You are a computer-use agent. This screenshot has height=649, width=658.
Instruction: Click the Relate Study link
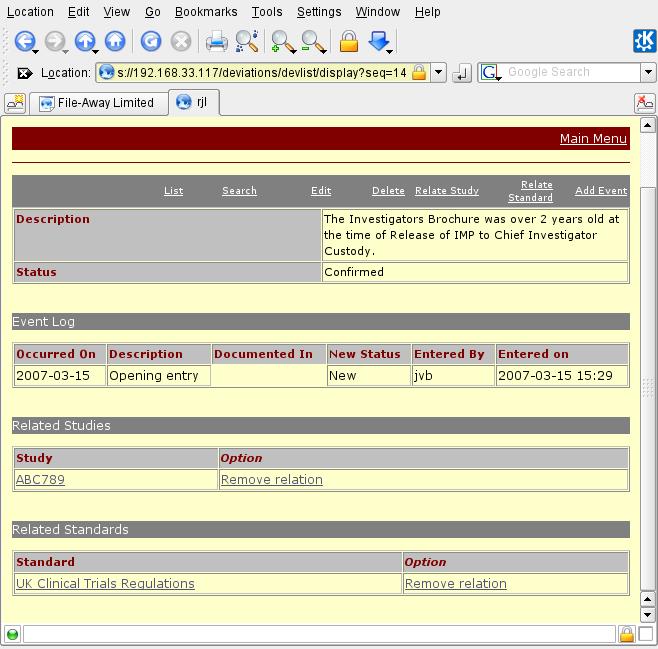[x=447, y=190]
